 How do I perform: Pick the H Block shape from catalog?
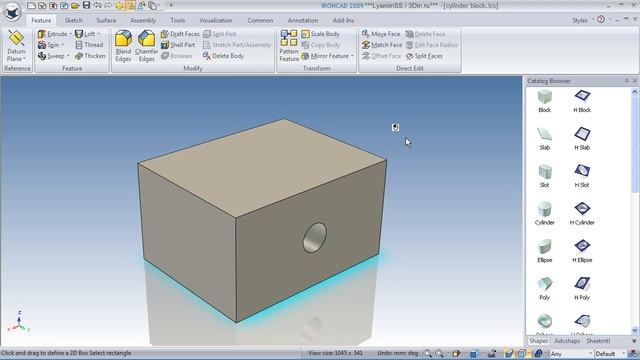pyautogui.click(x=582, y=101)
